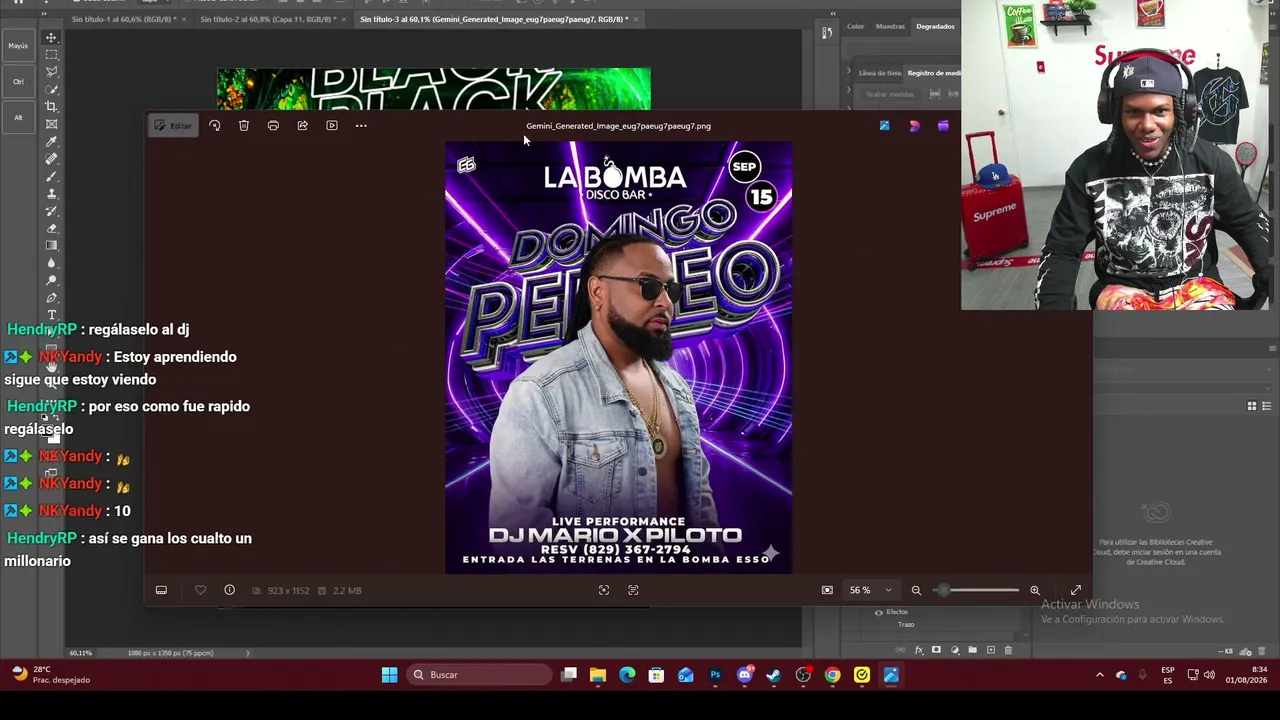1280x720 pixels.
Task: Click the scan text icon in Photos
Action: click(633, 590)
